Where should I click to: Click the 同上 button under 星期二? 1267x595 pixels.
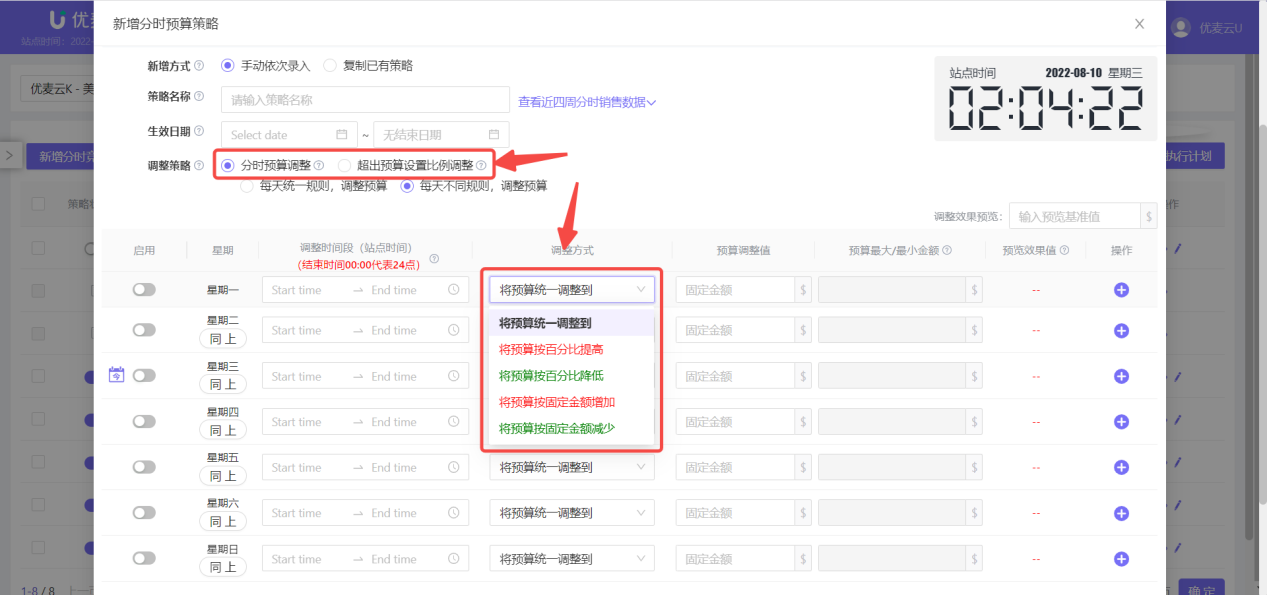click(x=223, y=339)
